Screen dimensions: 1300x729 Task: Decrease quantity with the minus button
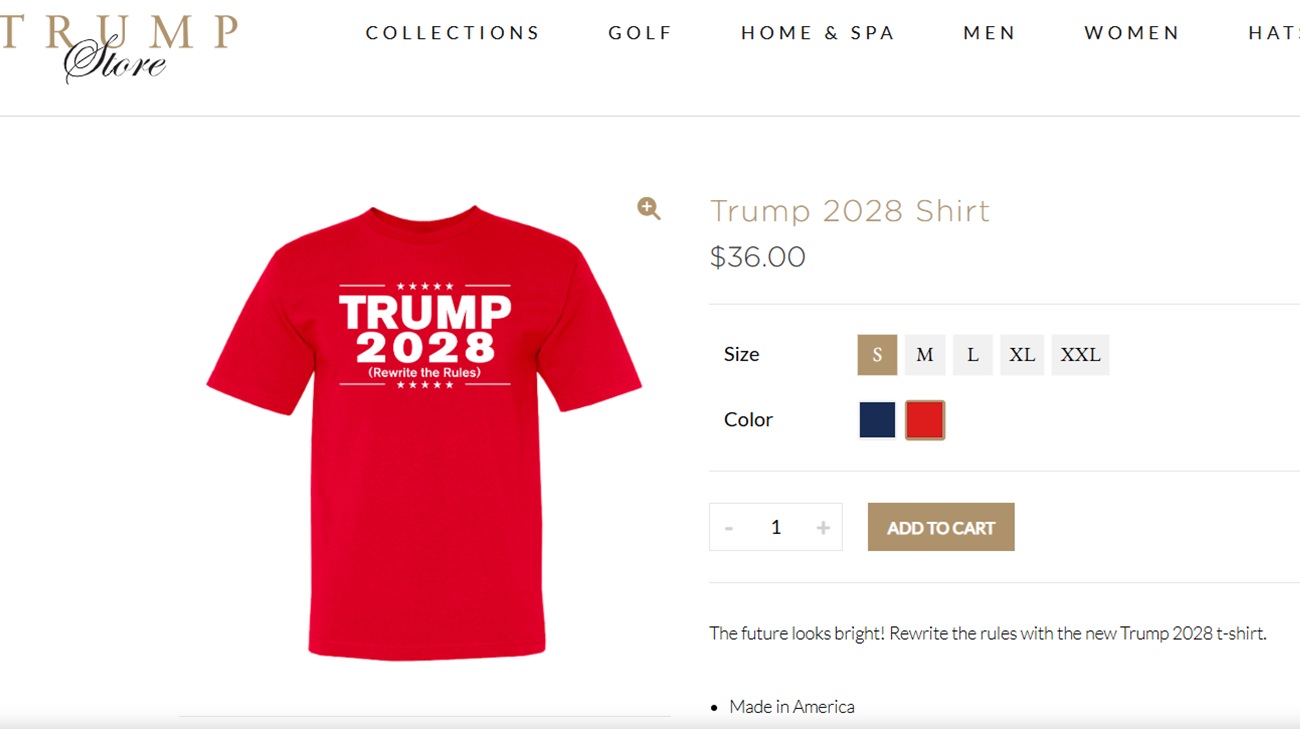pos(729,528)
